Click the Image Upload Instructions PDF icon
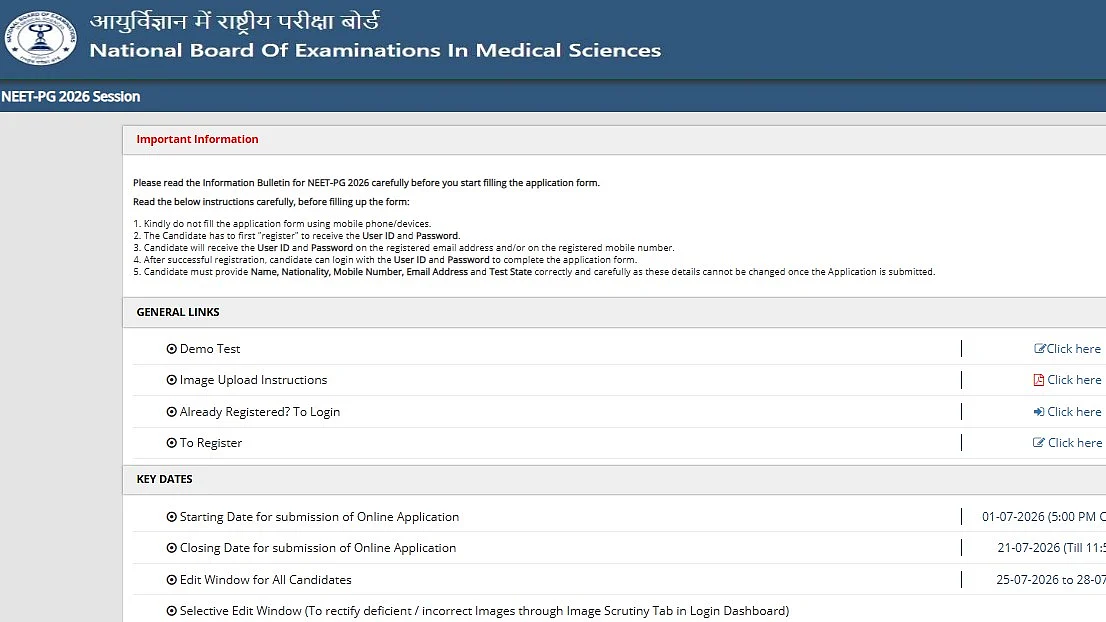Image resolution: width=1106 pixels, height=622 pixels. pos(1038,380)
